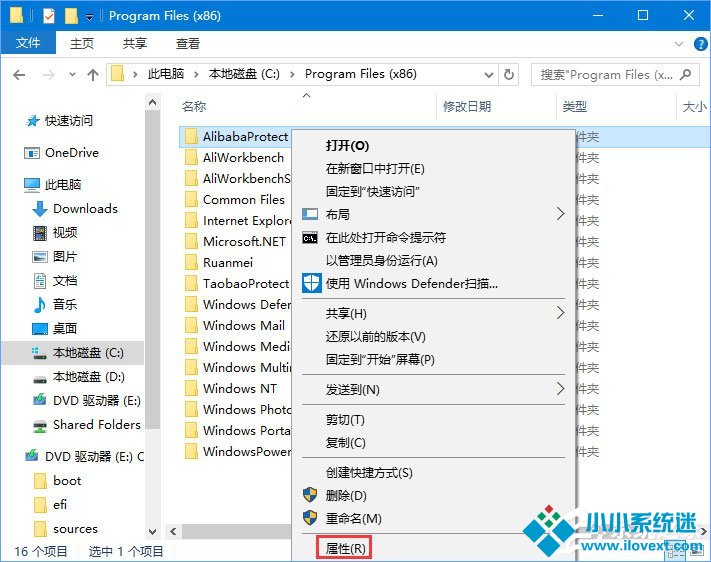Image resolution: width=711 pixels, height=562 pixels.
Task: Go up one folder level arrow
Action: coord(93,74)
